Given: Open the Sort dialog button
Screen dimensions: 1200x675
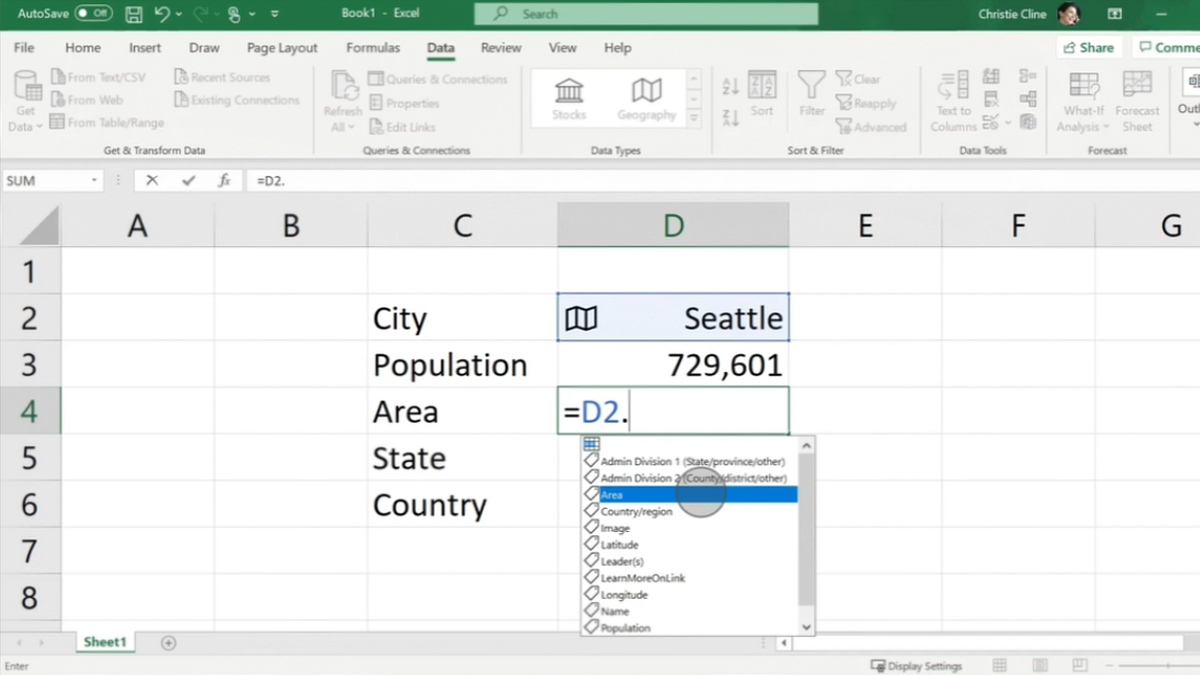Looking at the screenshot, I should [x=762, y=95].
